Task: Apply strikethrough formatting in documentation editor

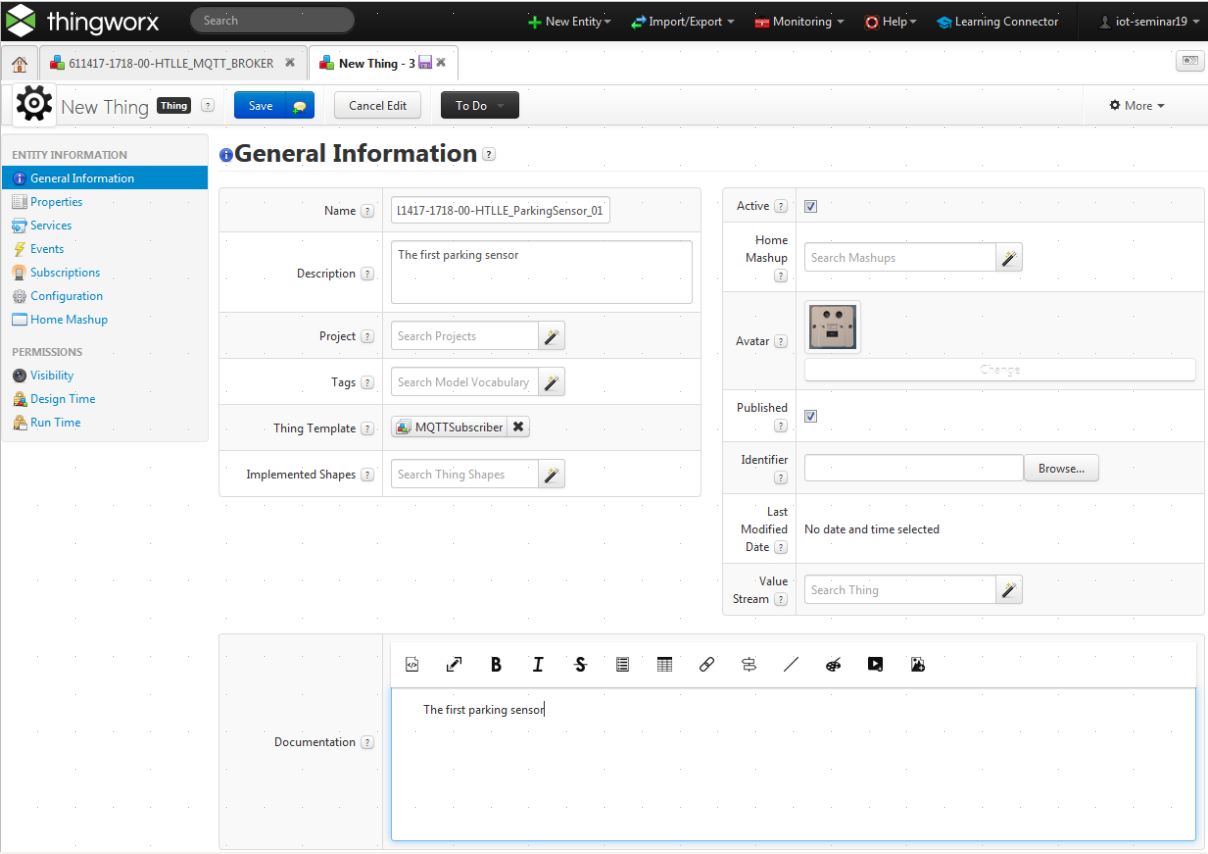Action: coord(580,664)
